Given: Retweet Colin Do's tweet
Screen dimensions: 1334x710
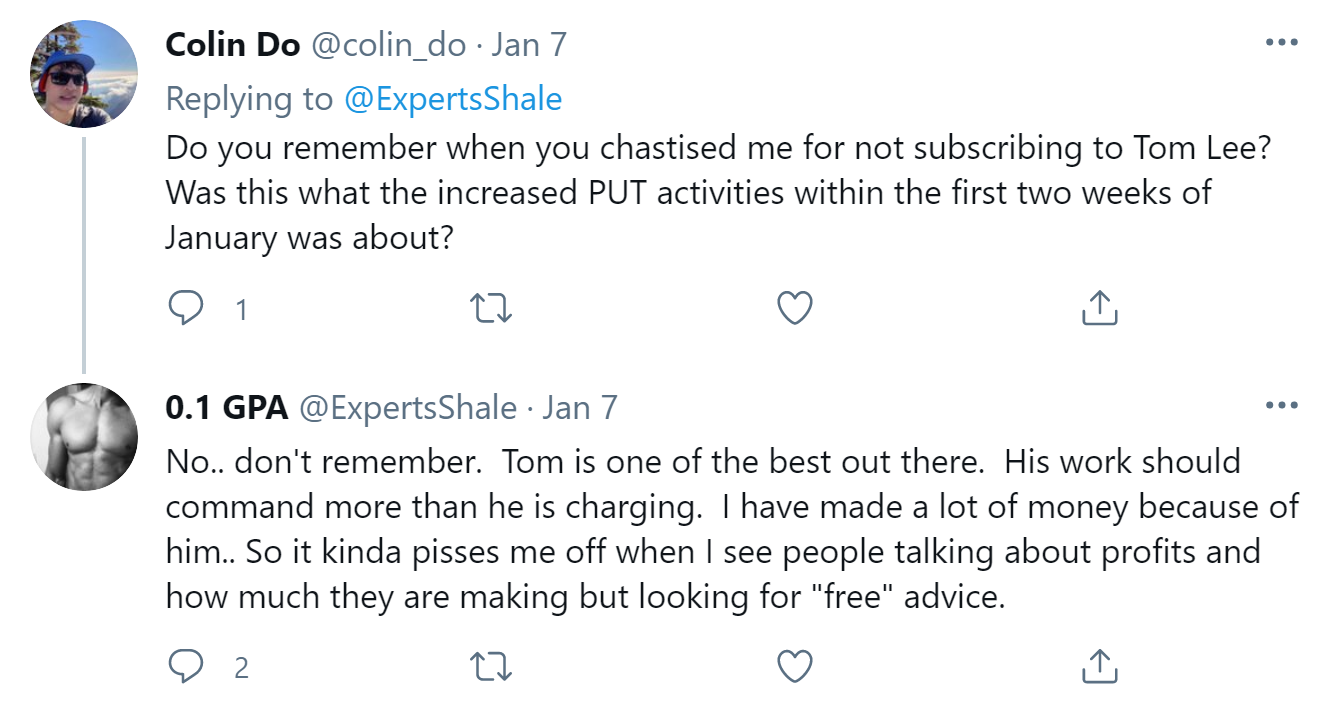Looking at the screenshot, I should [490, 309].
